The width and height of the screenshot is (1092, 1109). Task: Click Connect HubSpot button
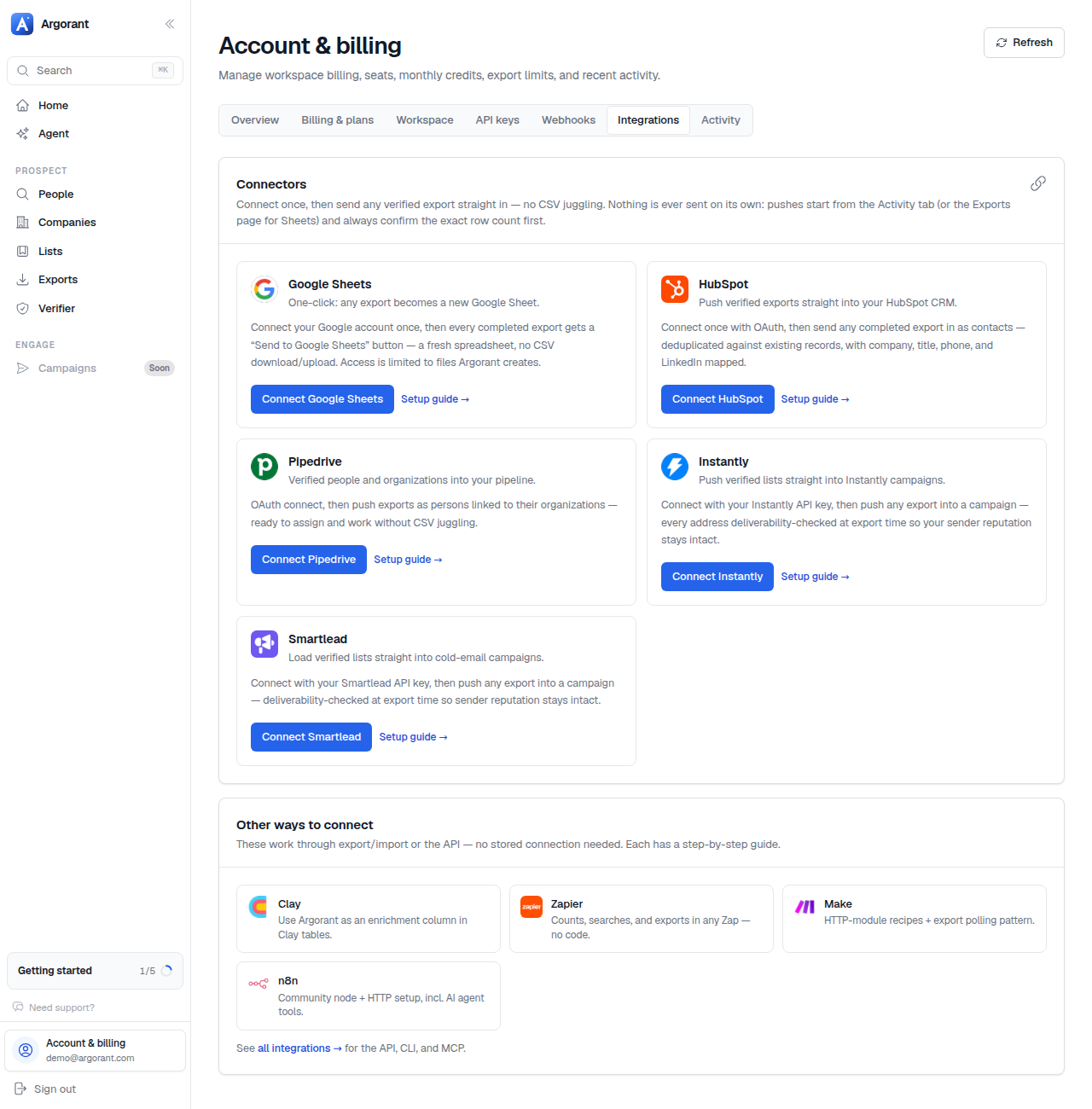[717, 399]
